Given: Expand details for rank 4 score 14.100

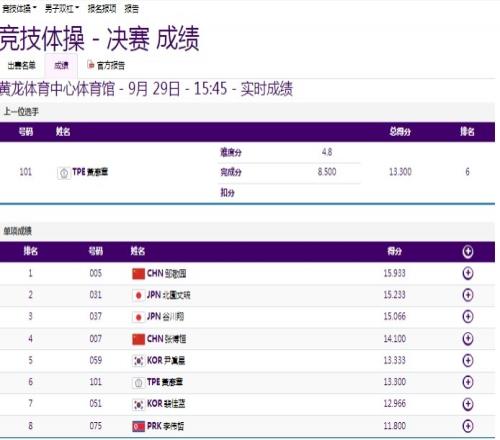Looking at the screenshot, I should (x=468, y=339).
